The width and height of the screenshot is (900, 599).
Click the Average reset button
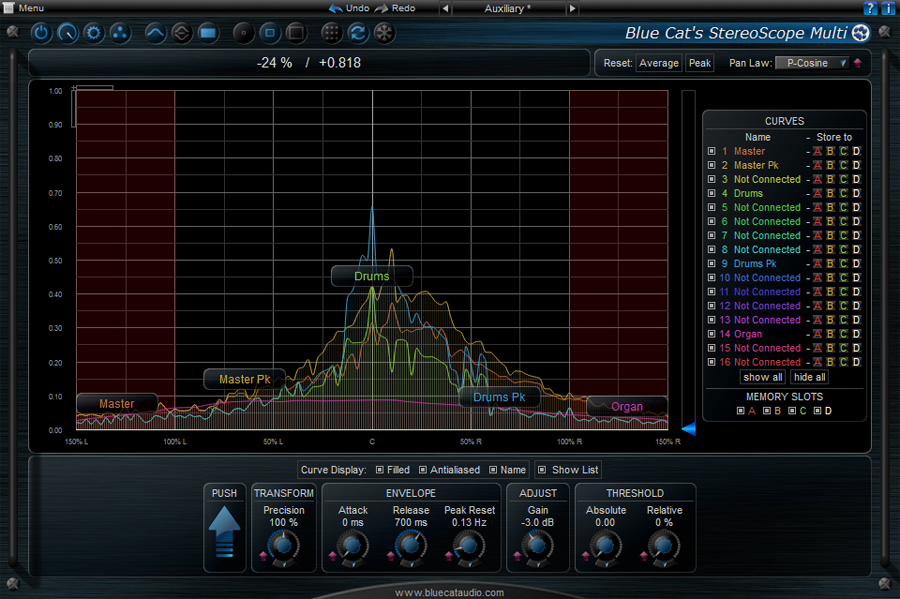click(x=659, y=62)
